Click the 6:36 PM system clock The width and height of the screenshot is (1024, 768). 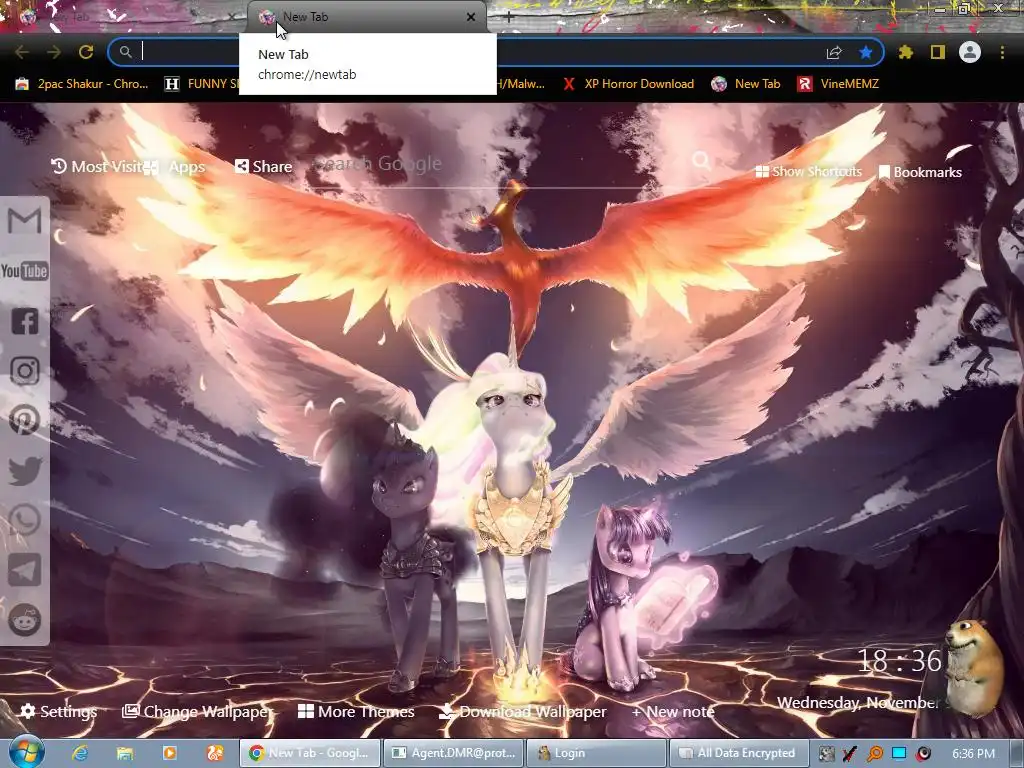tap(973, 754)
